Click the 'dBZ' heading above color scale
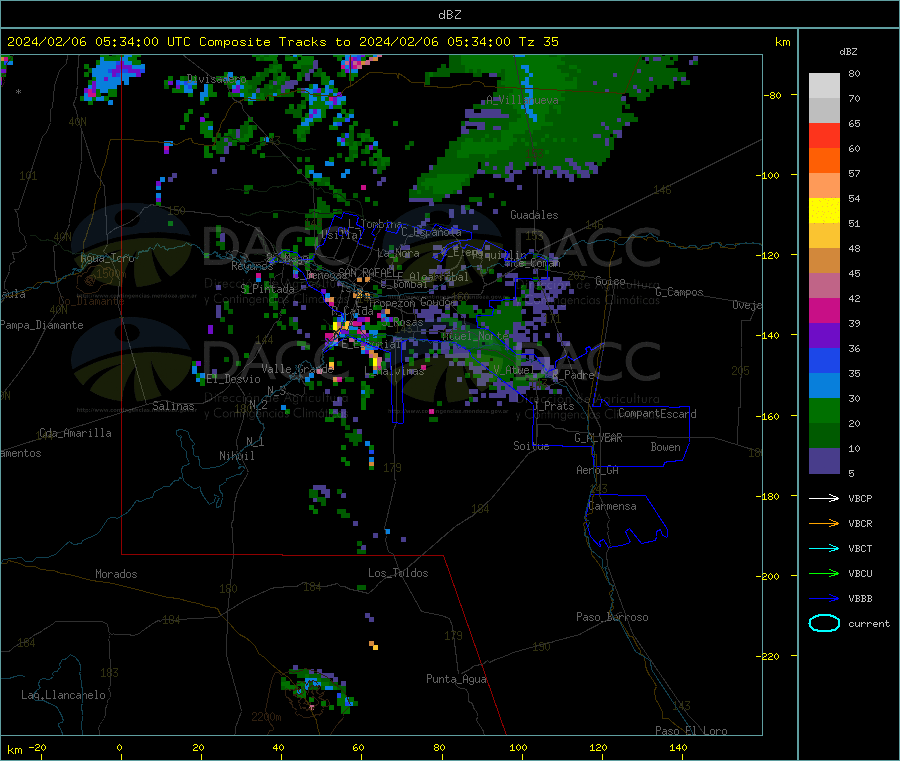 848,52
